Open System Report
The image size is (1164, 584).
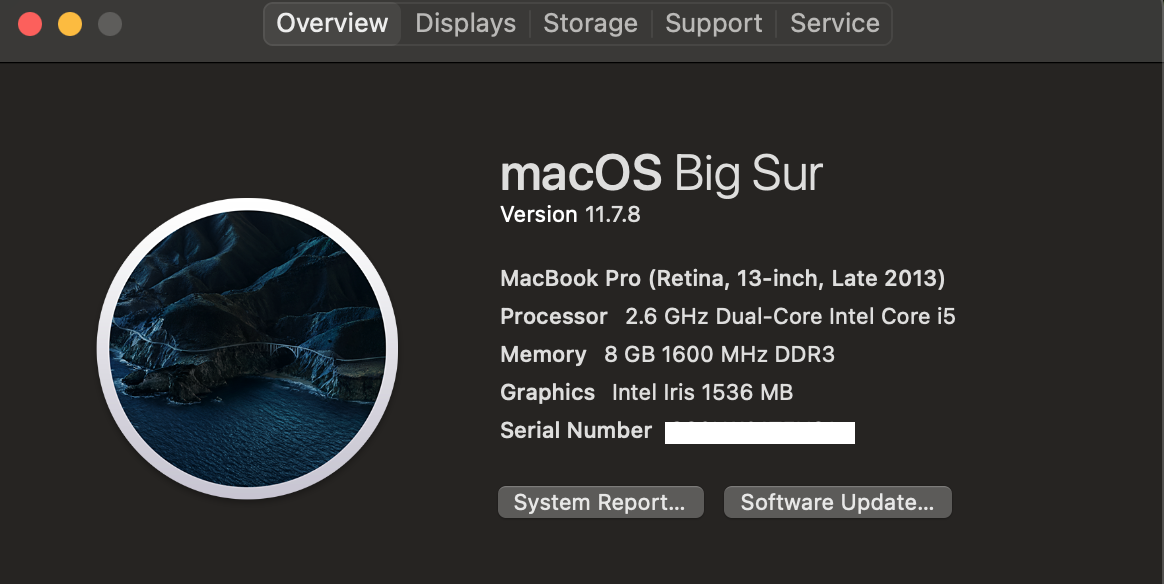(x=600, y=502)
